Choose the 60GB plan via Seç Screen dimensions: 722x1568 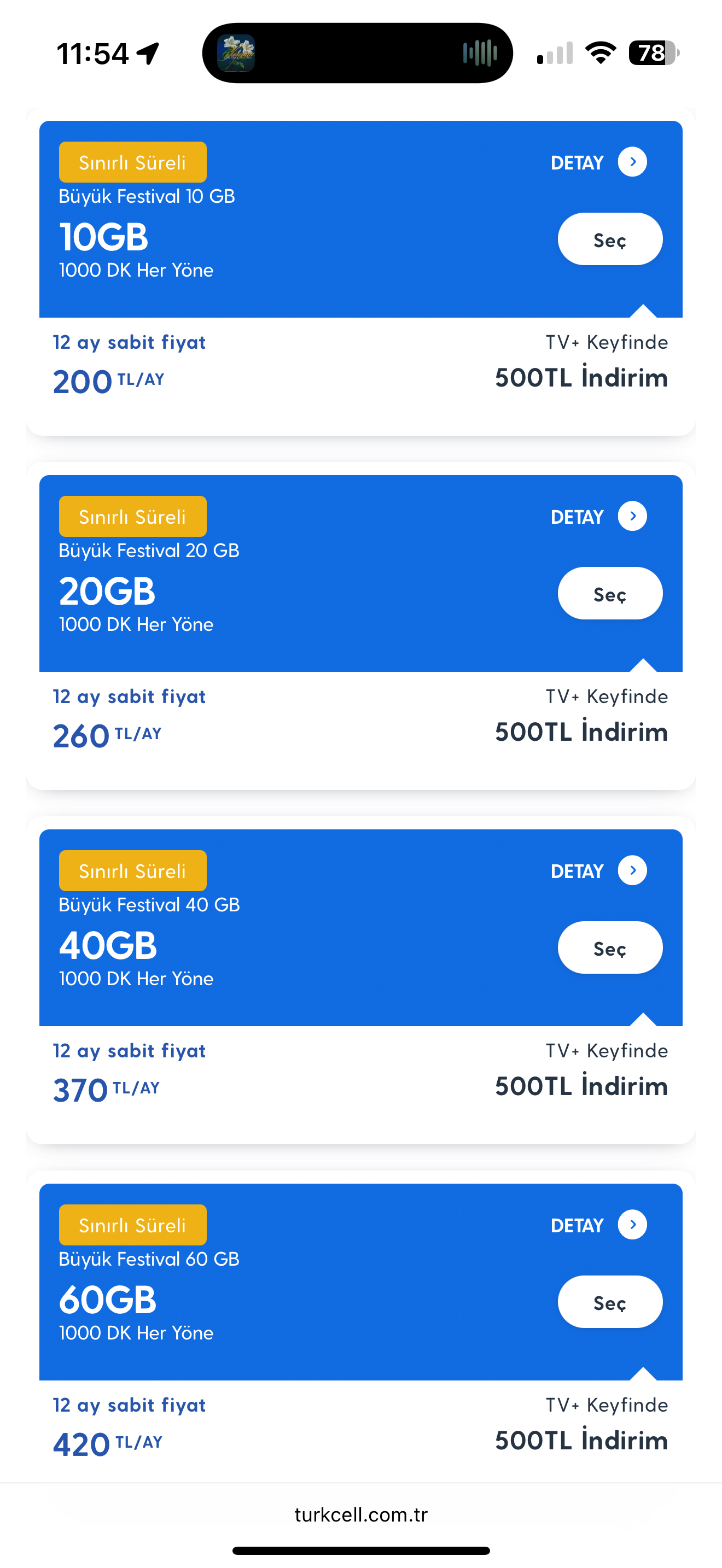point(610,1302)
